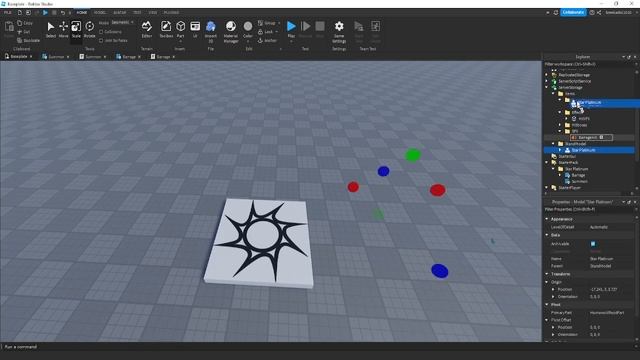The width and height of the screenshot is (640, 360).
Task: Toggle Anchor in Edit section
Action: coord(267,40)
